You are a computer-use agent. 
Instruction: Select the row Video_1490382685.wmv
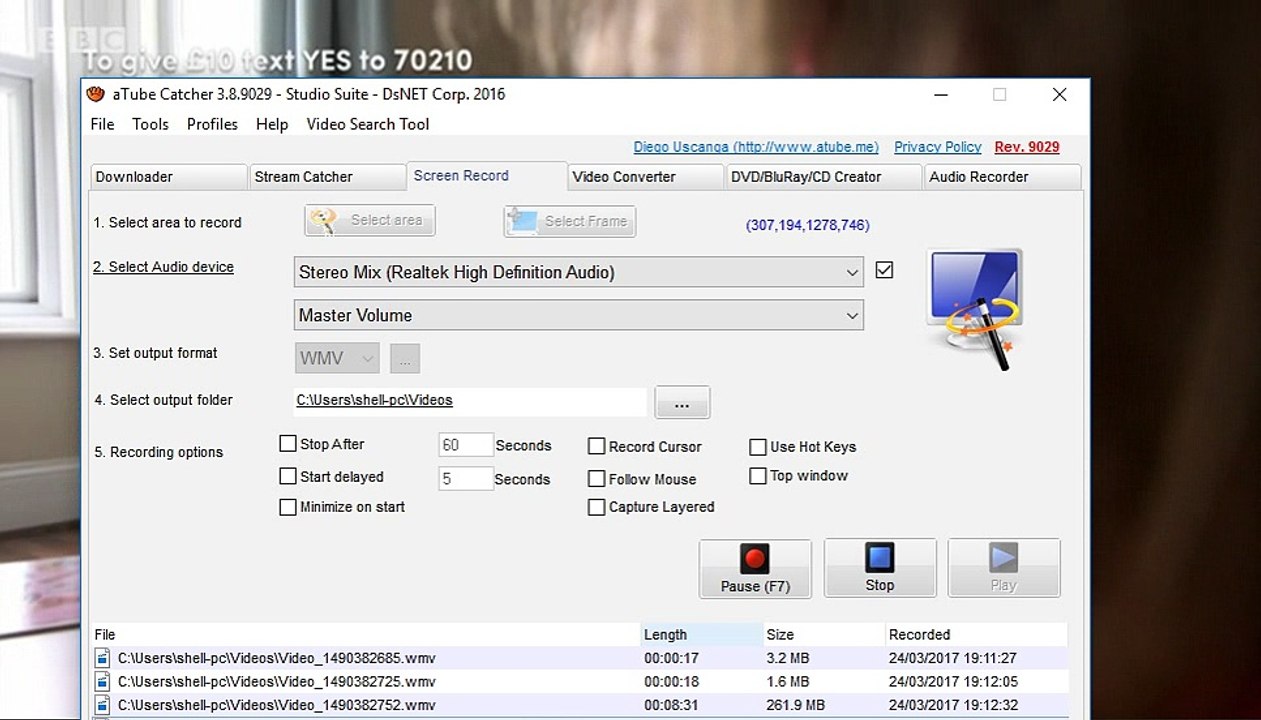tap(579, 658)
